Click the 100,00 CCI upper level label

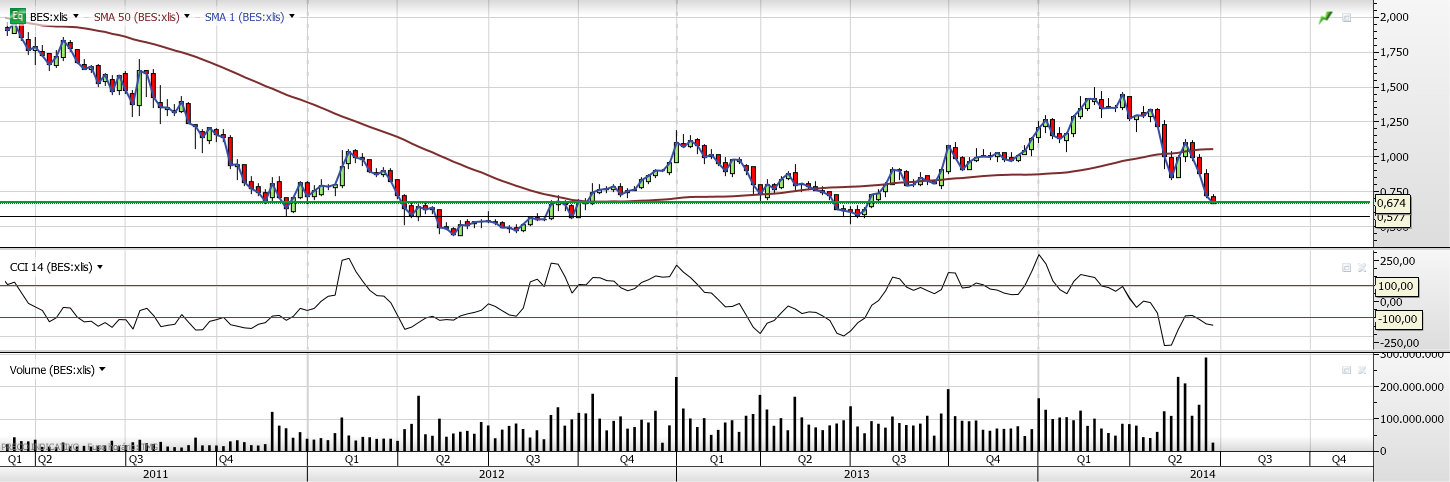coord(1395,286)
